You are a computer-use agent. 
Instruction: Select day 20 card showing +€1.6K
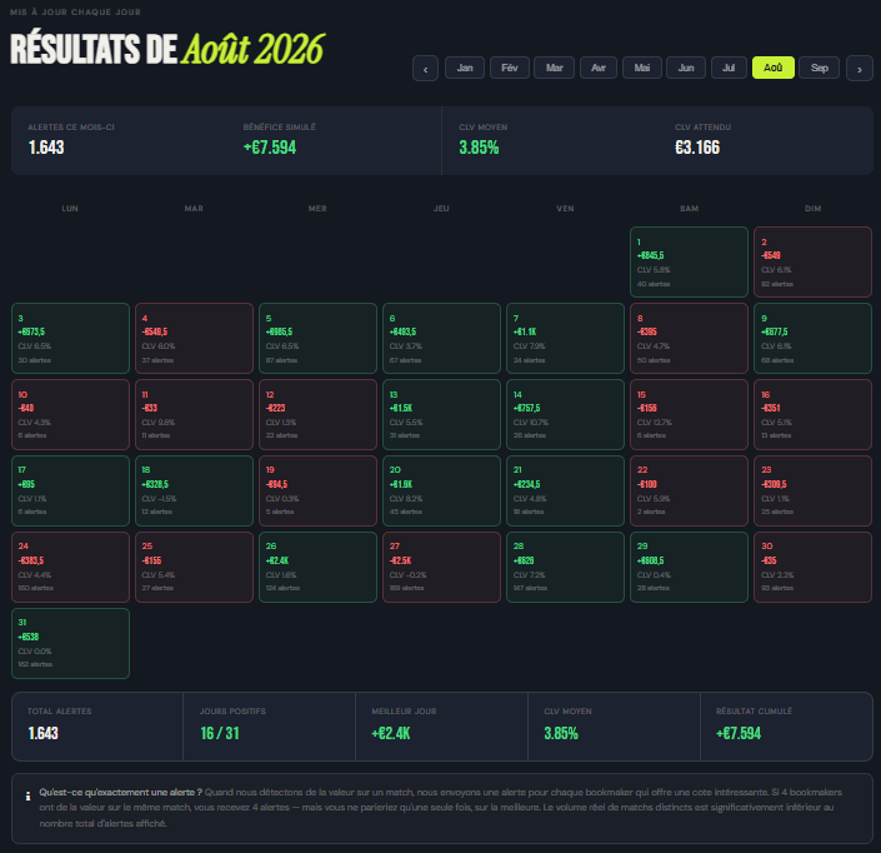point(441,491)
